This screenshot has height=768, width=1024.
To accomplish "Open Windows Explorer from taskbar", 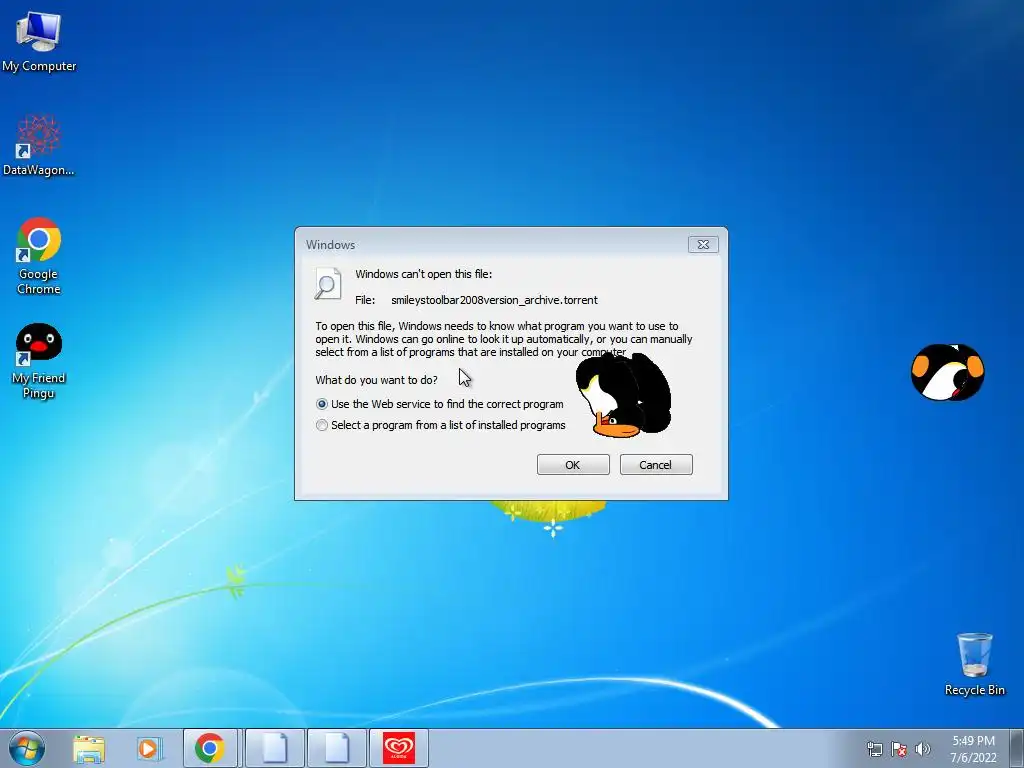I will pos(89,748).
